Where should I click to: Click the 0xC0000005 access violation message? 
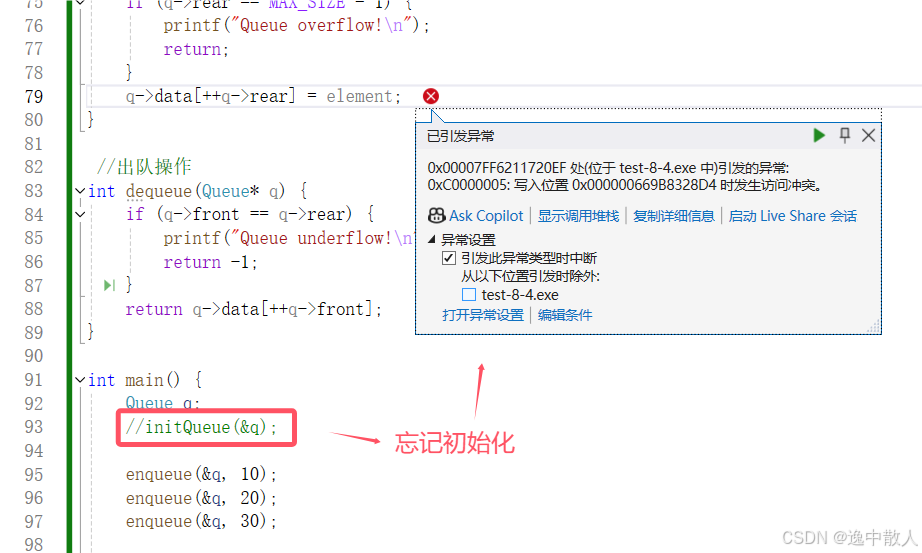point(624,185)
